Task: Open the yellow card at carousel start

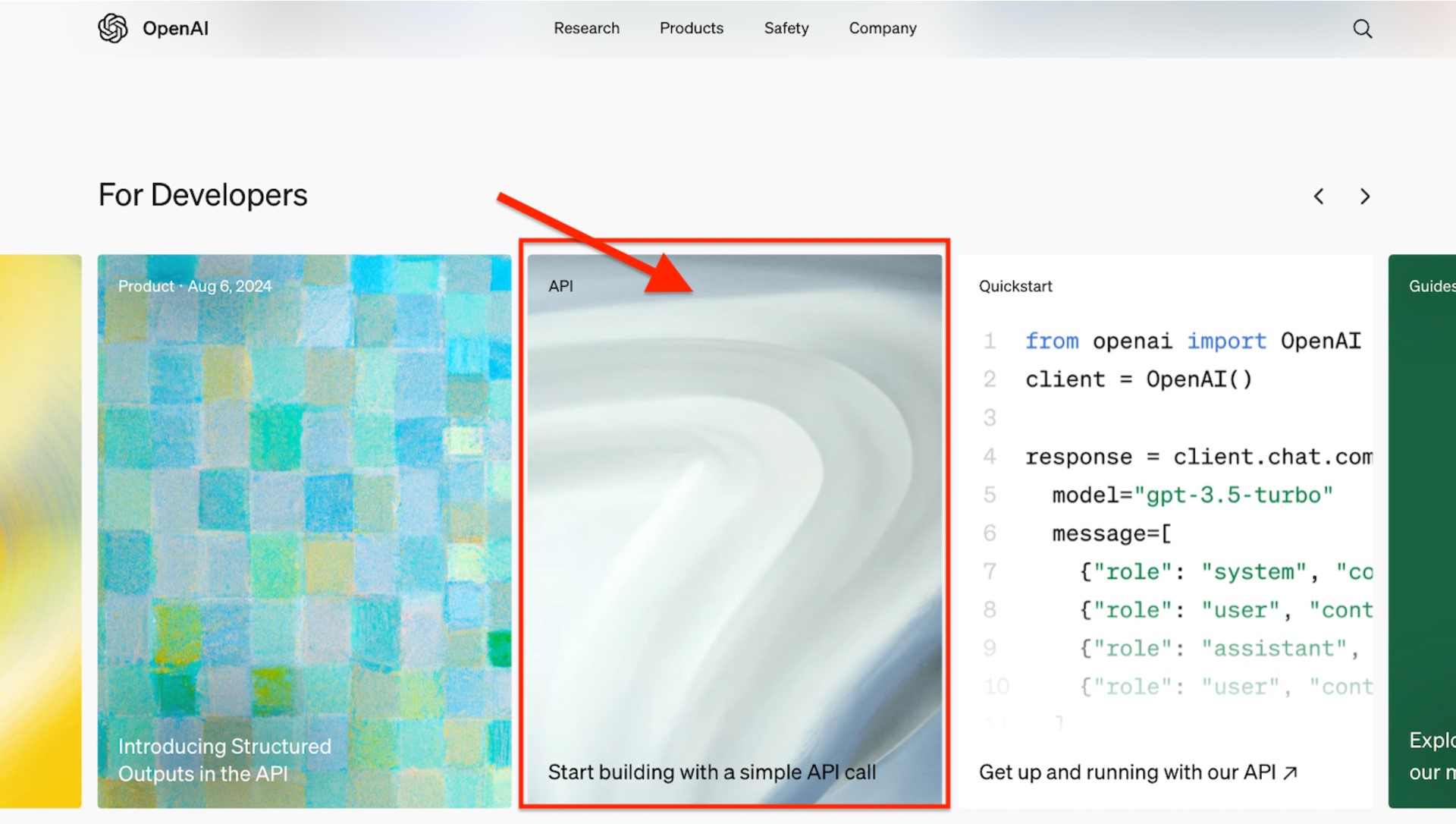Action: point(40,531)
